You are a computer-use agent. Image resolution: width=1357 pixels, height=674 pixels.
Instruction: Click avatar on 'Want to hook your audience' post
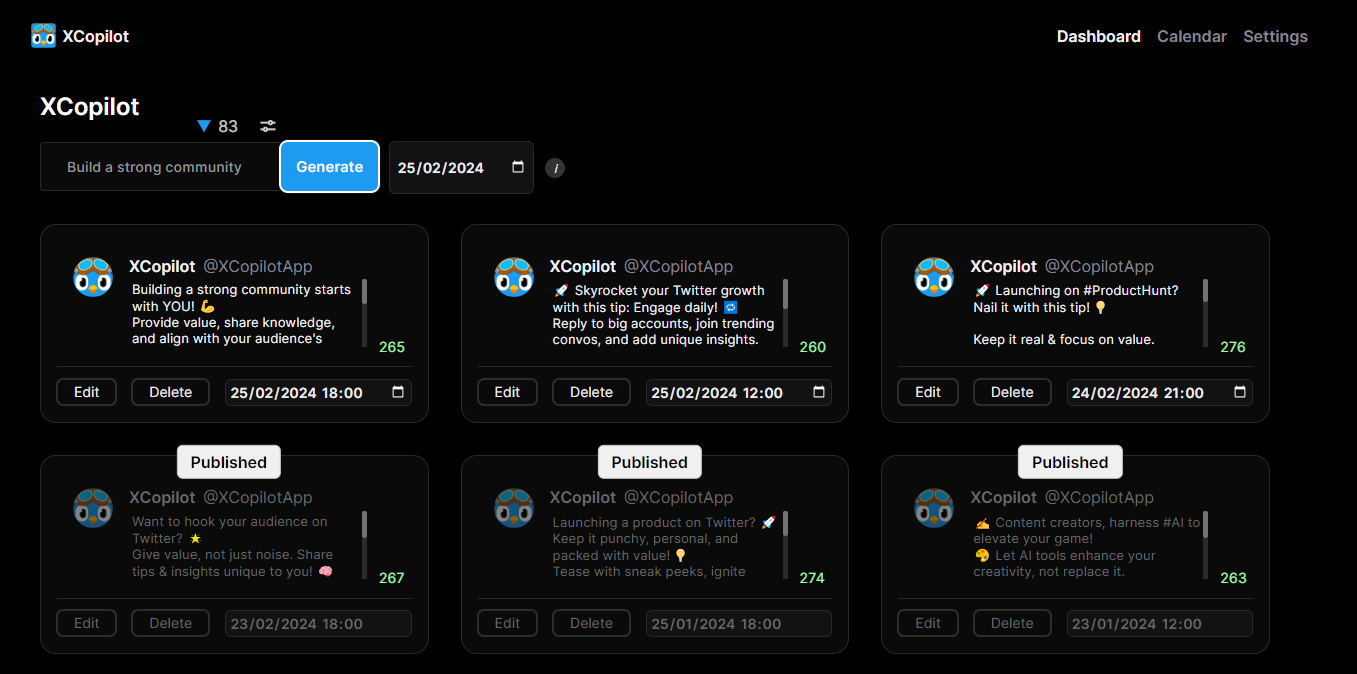coord(93,508)
